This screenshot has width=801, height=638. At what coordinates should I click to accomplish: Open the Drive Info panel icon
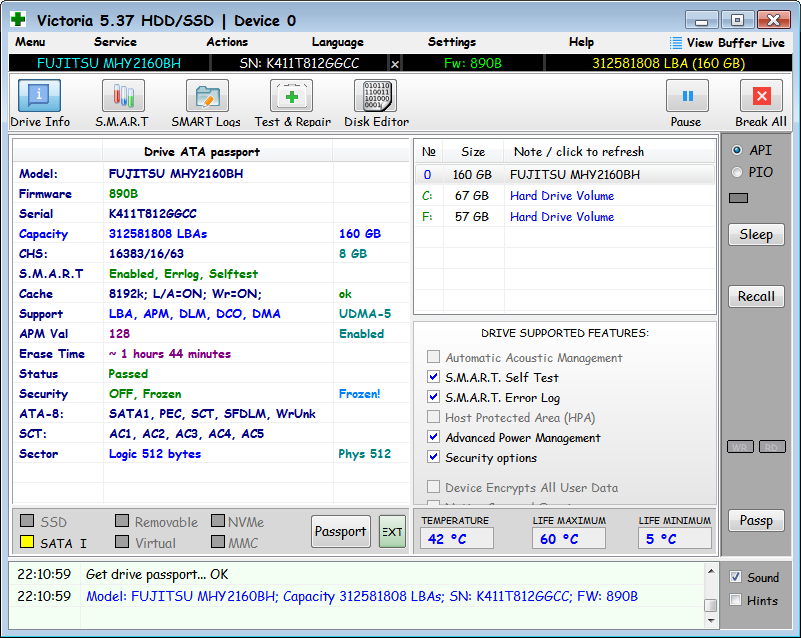click(x=39, y=96)
